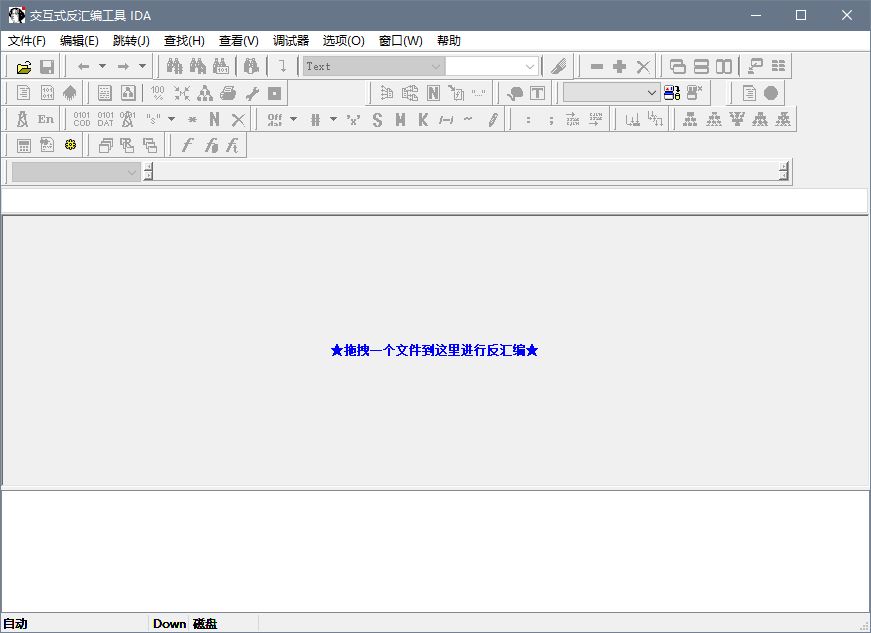
Task: Create a function using the f icon
Action: click(x=188, y=145)
